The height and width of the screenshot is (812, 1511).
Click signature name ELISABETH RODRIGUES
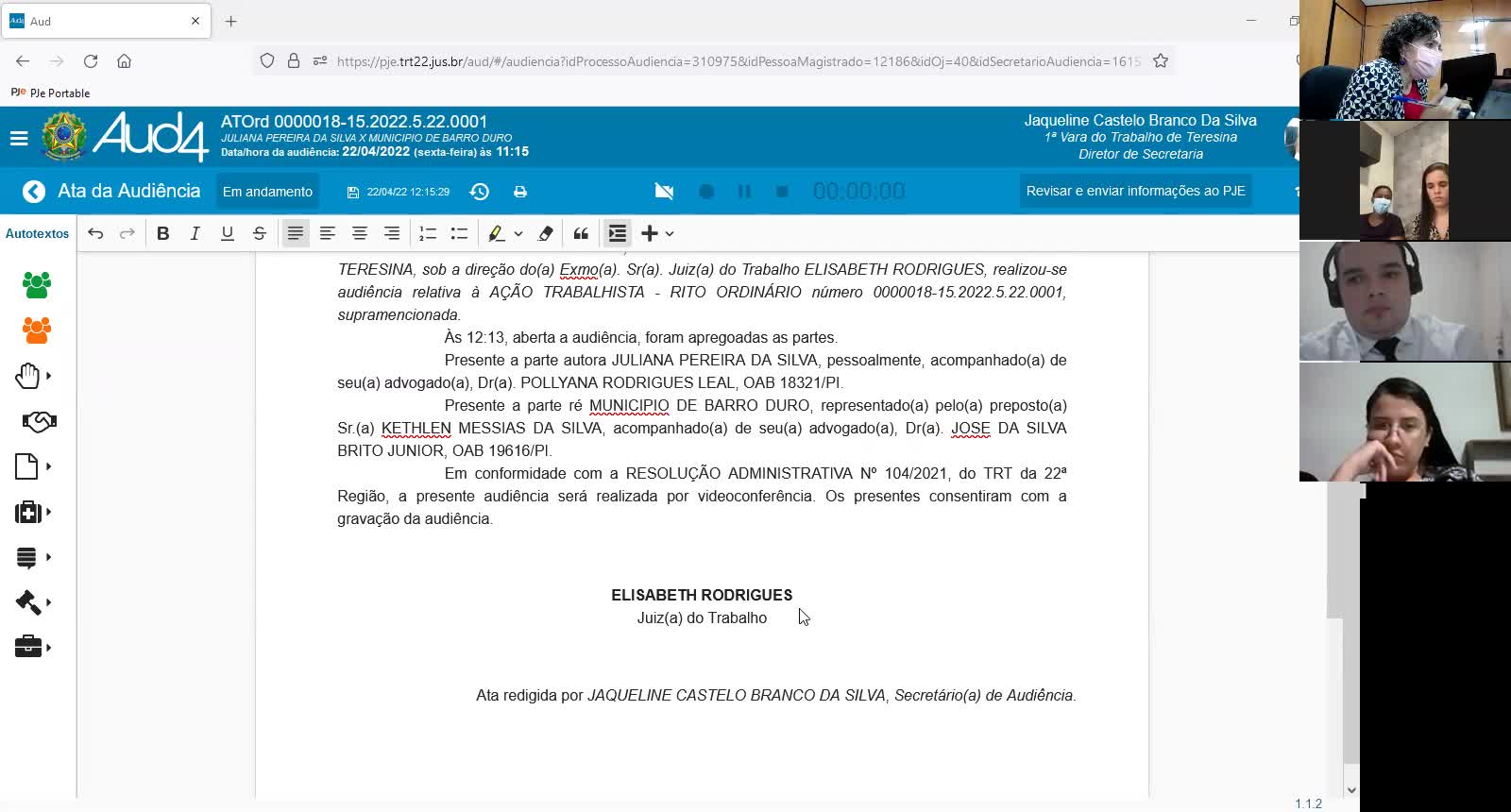pyautogui.click(x=702, y=595)
